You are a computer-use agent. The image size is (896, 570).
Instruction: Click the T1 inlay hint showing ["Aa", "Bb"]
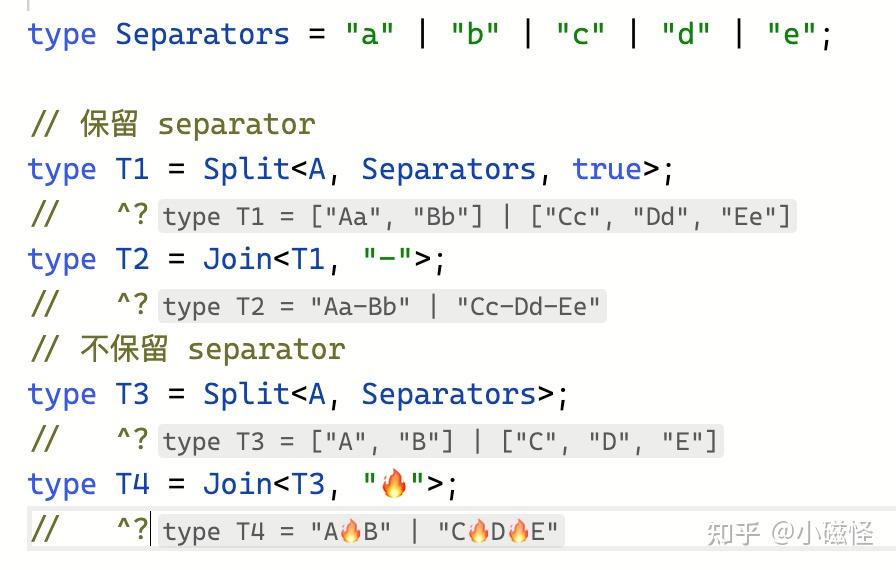pyautogui.click(x=476, y=215)
